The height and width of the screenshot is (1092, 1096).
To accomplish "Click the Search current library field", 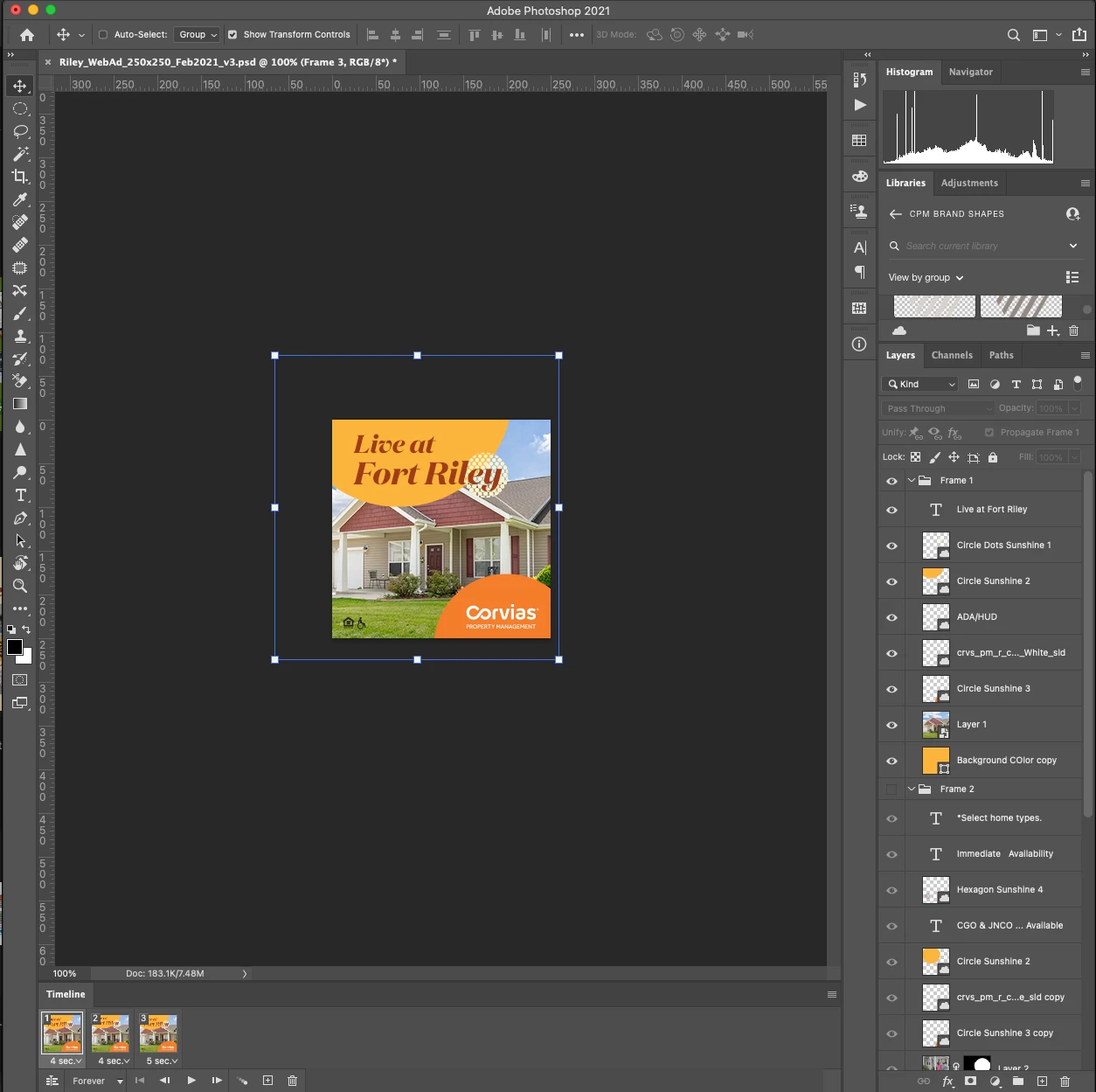I will click(x=986, y=246).
